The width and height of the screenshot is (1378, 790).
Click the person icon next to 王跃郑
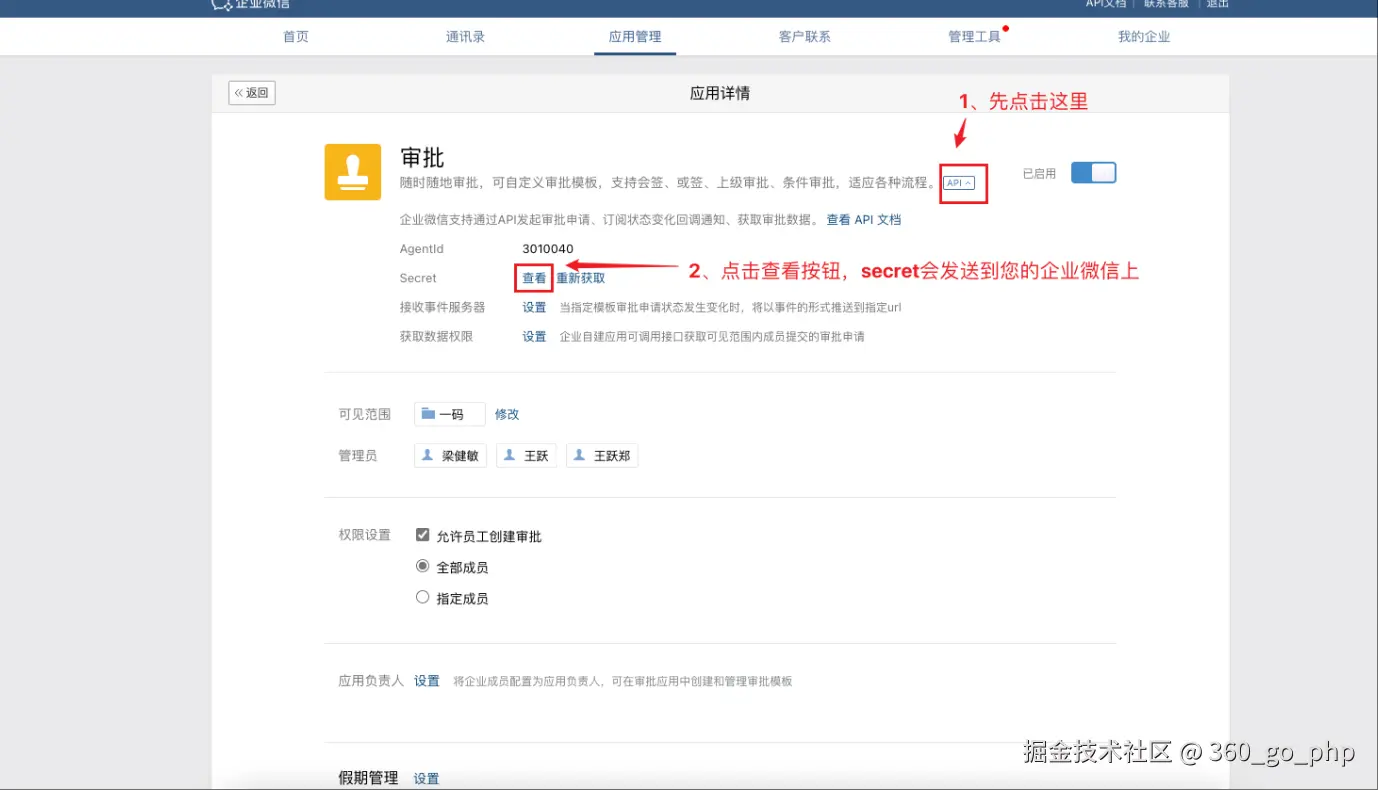coord(579,456)
